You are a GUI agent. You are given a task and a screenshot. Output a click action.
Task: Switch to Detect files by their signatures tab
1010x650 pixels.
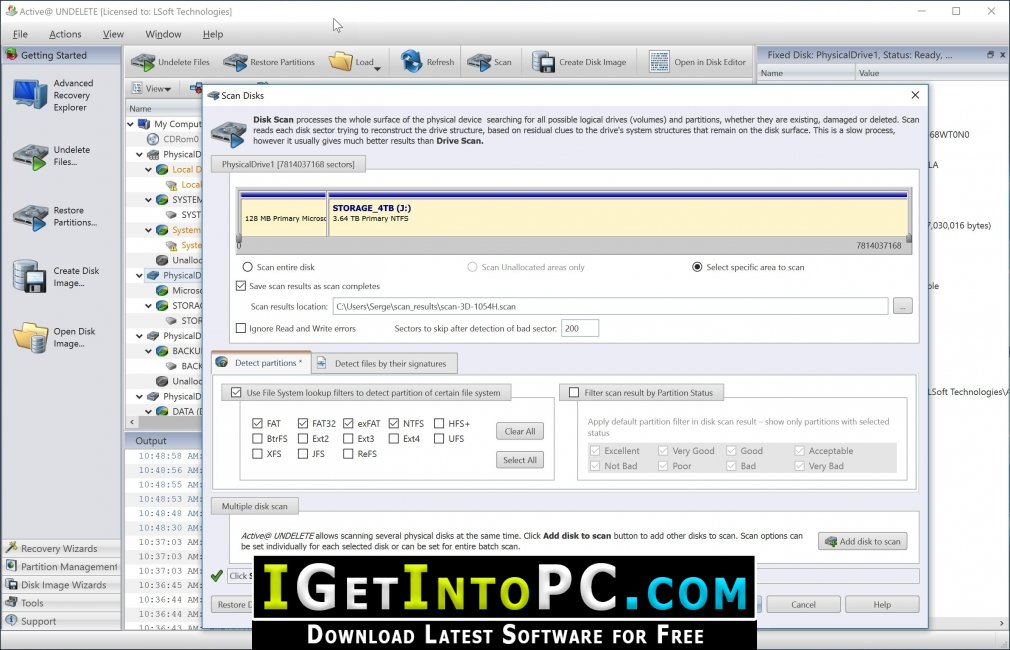(x=385, y=363)
